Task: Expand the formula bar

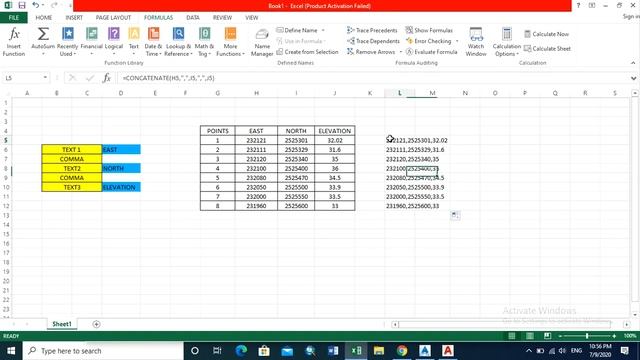Action: pos(633,78)
